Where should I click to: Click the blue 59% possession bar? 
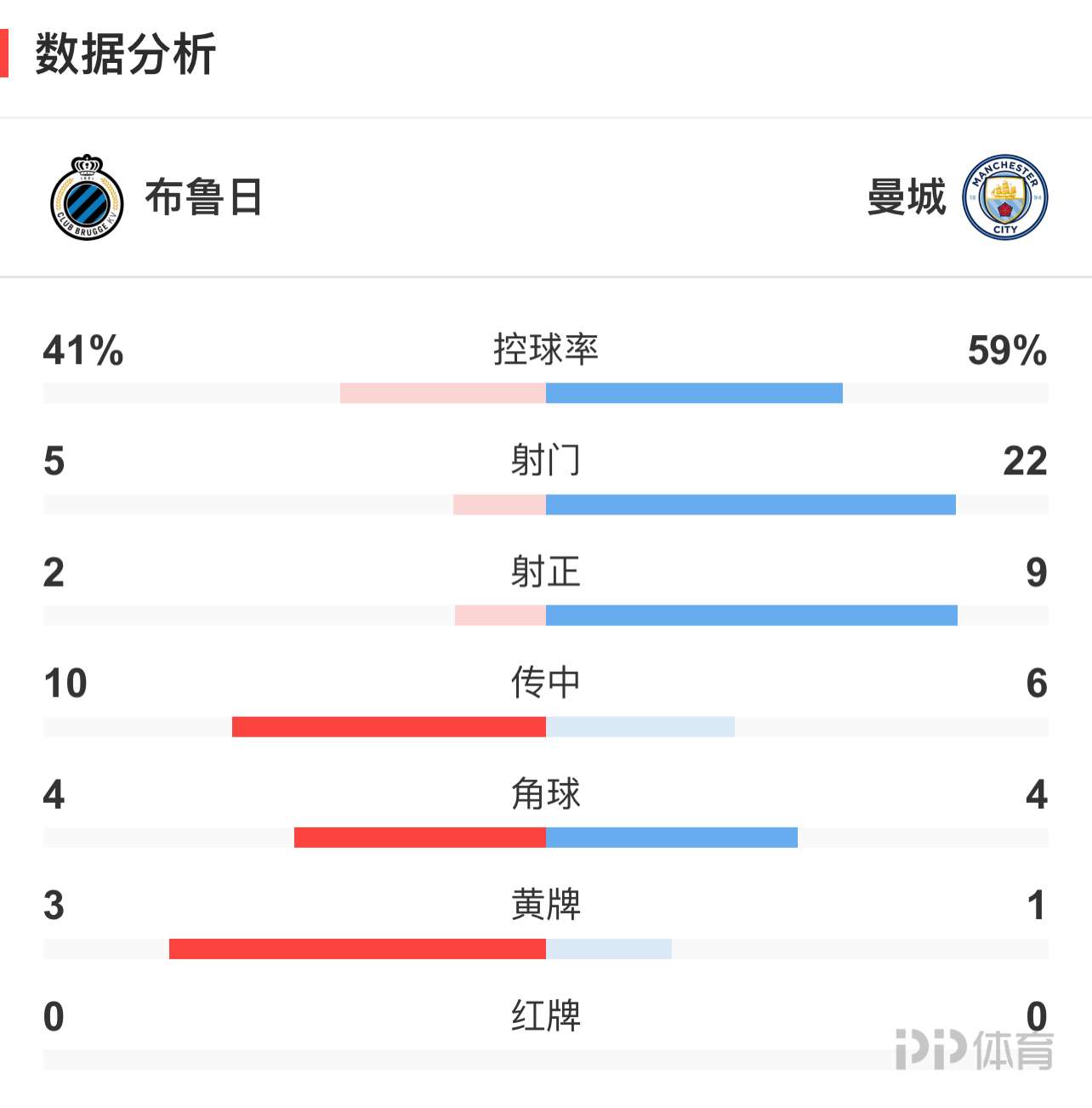pos(694,393)
